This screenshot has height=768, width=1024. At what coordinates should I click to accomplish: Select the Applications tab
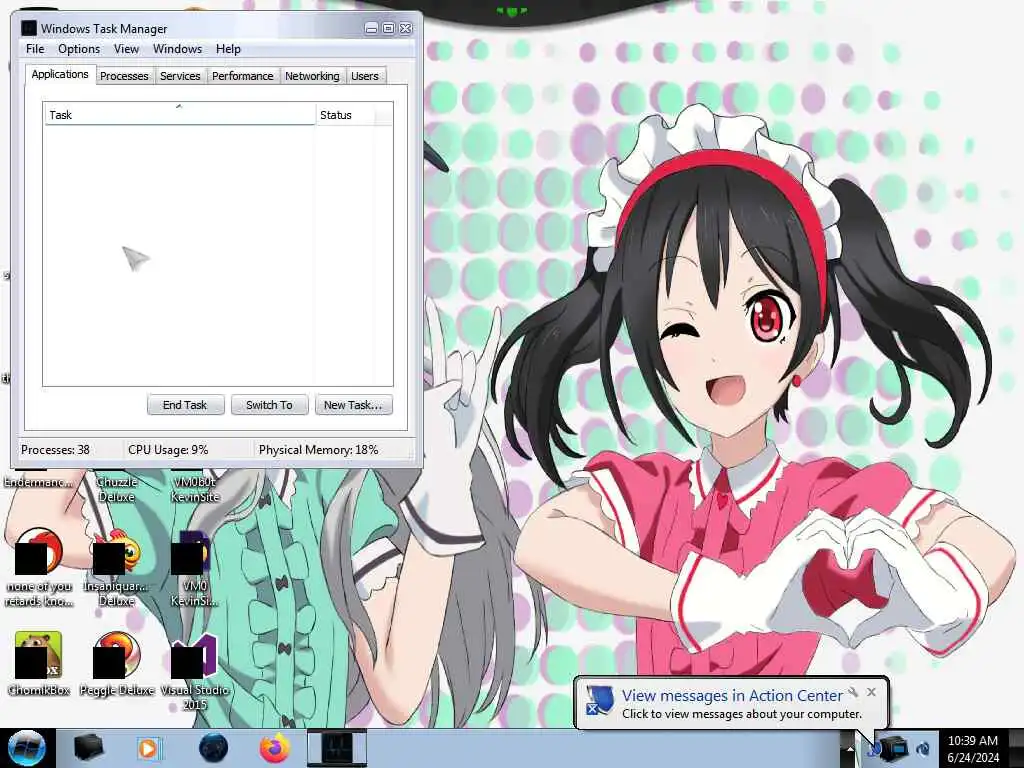[60, 74]
